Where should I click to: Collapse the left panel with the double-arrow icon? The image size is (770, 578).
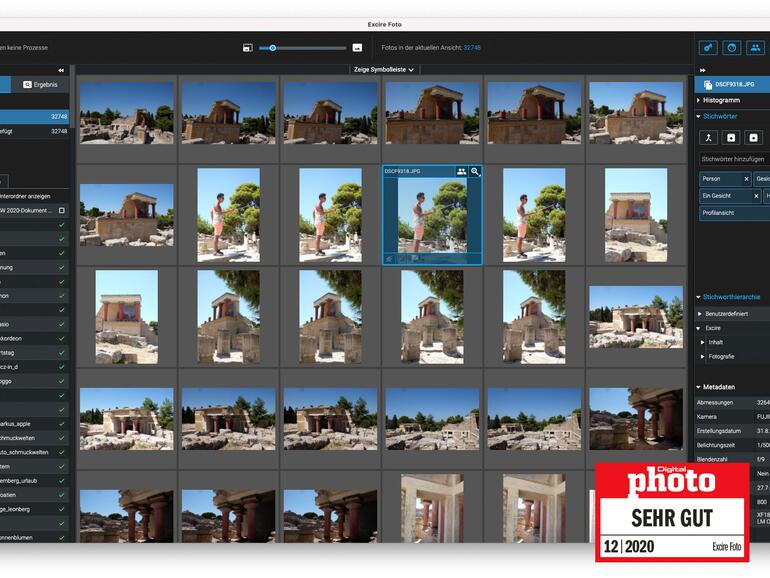pyautogui.click(x=61, y=70)
